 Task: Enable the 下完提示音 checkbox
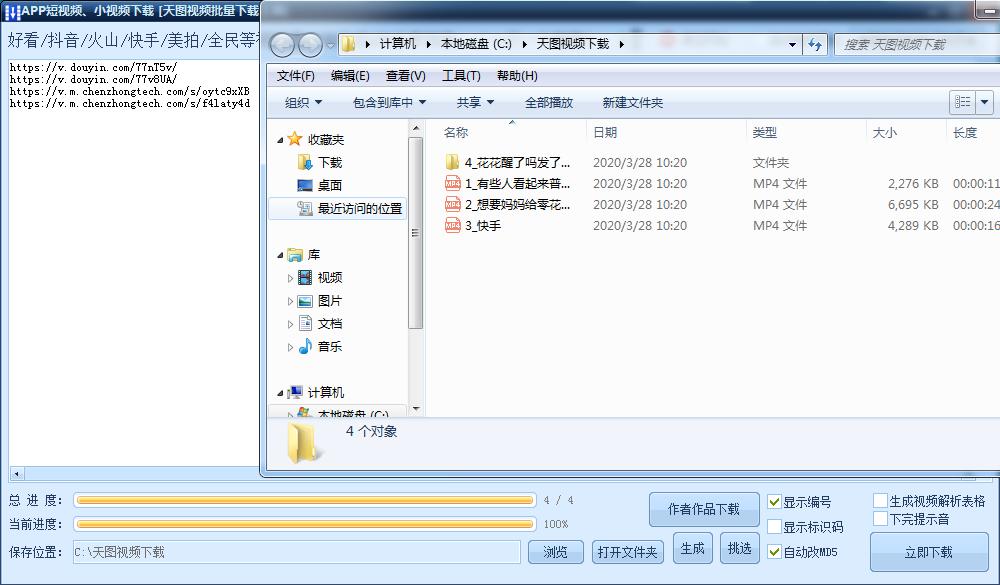881,519
